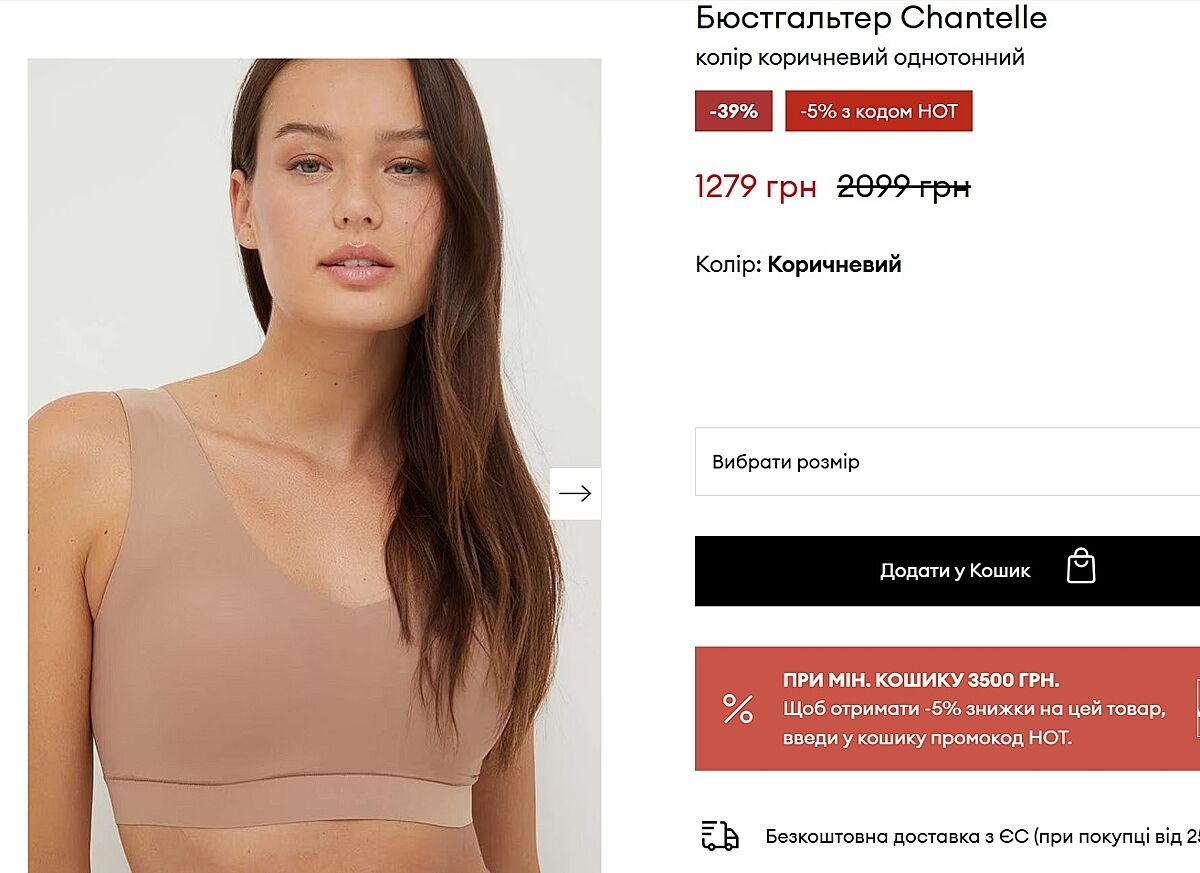Click the 'ПРИ МІН. КОШИКУ 3500 ГРН.' headline

[x=920, y=680]
